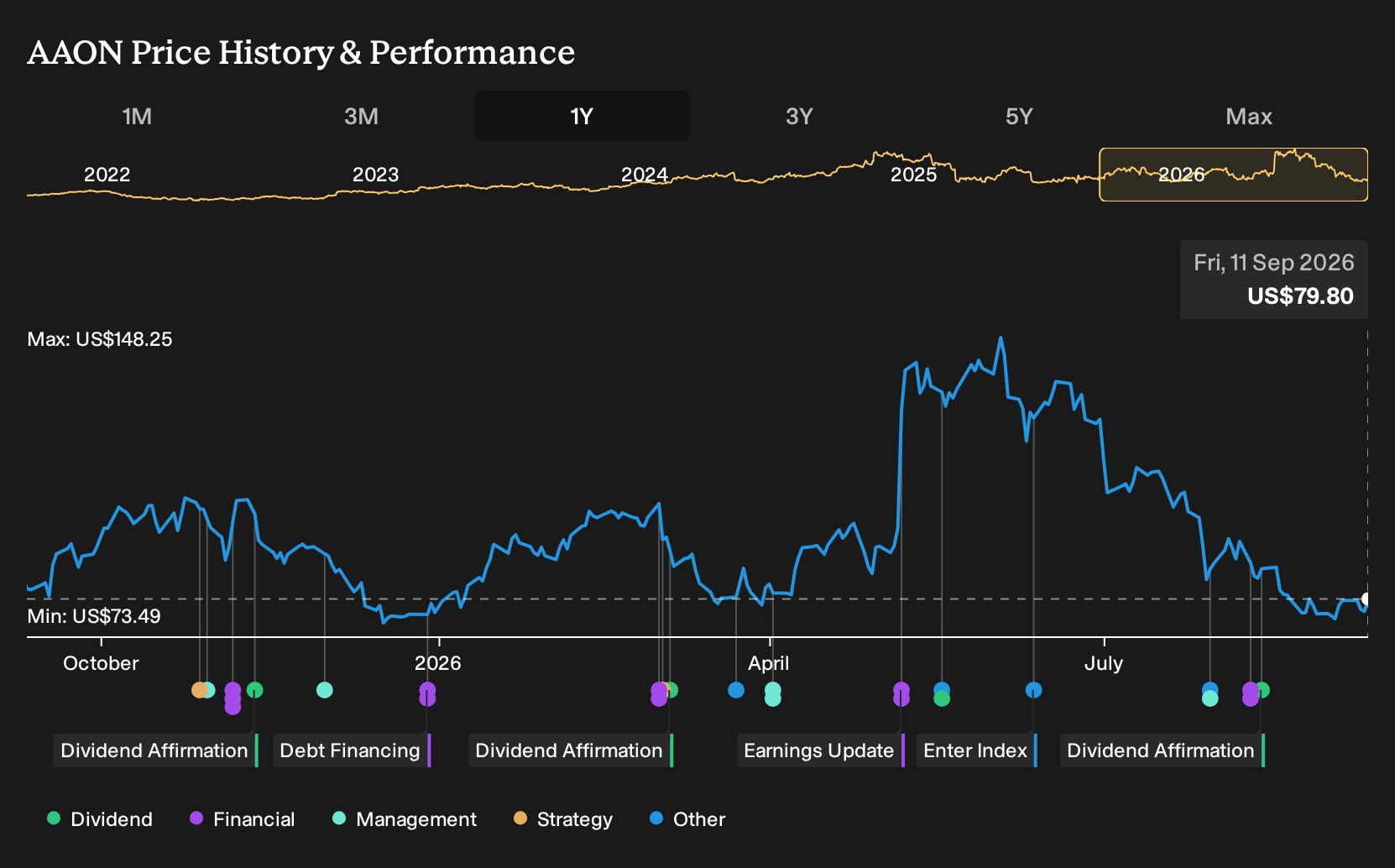This screenshot has height=868, width=1395.
Task: Click lone blue Other dot just before April
Action: tap(736, 690)
